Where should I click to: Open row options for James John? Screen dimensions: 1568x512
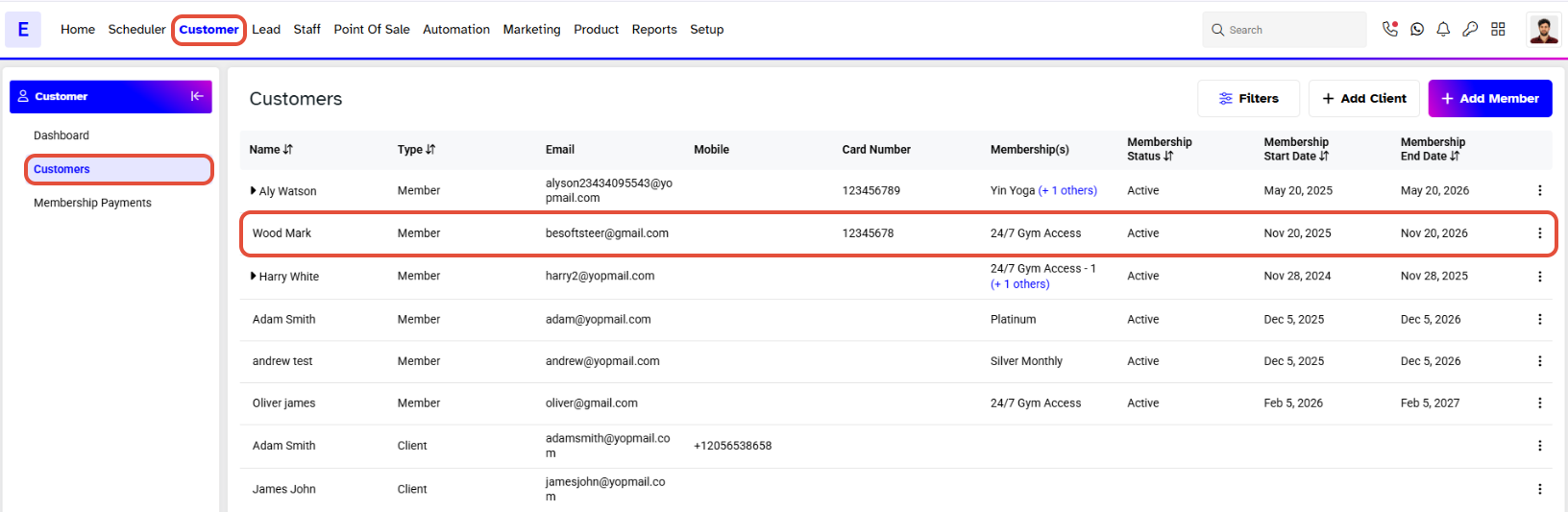(1539, 489)
